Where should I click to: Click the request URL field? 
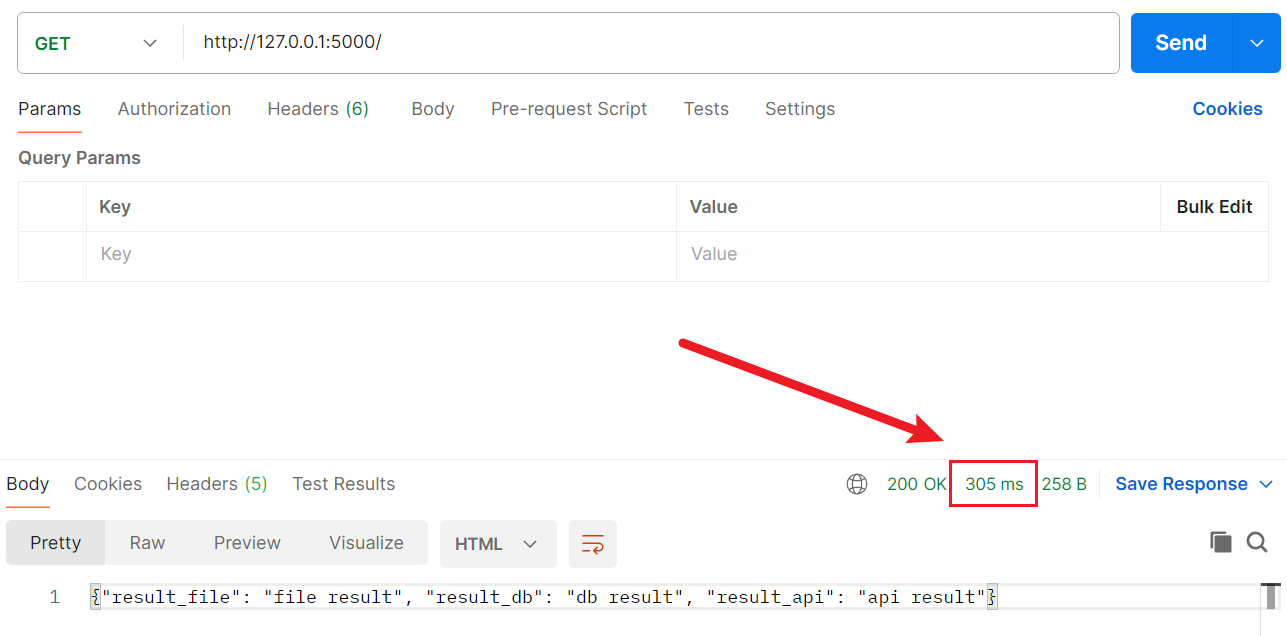pyautogui.click(x=650, y=43)
